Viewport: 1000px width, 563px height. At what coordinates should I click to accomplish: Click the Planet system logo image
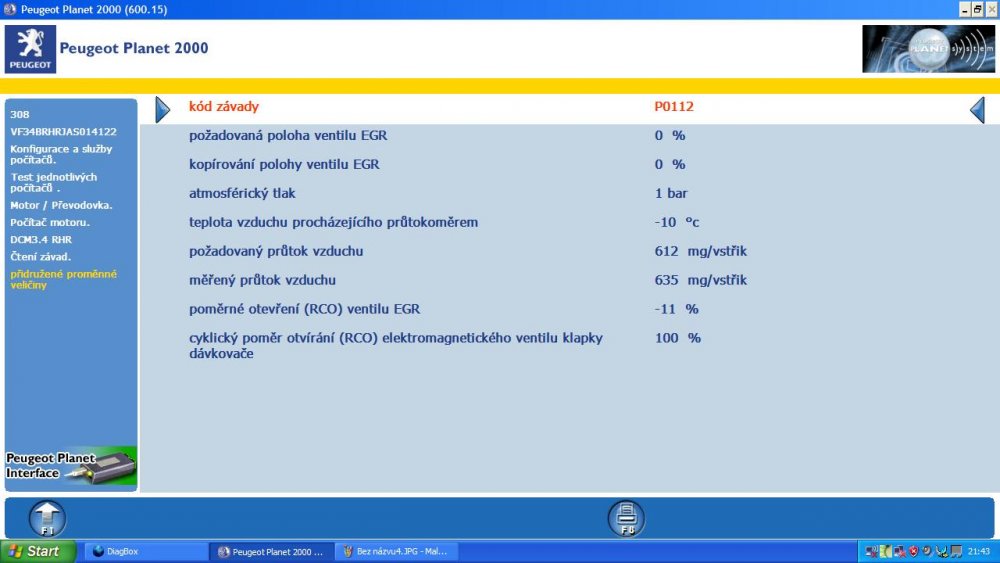[928, 49]
